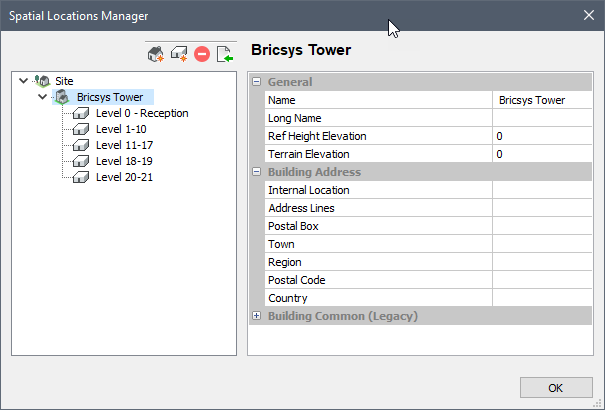Select Level 0 - Reception story

[x=142, y=113]
